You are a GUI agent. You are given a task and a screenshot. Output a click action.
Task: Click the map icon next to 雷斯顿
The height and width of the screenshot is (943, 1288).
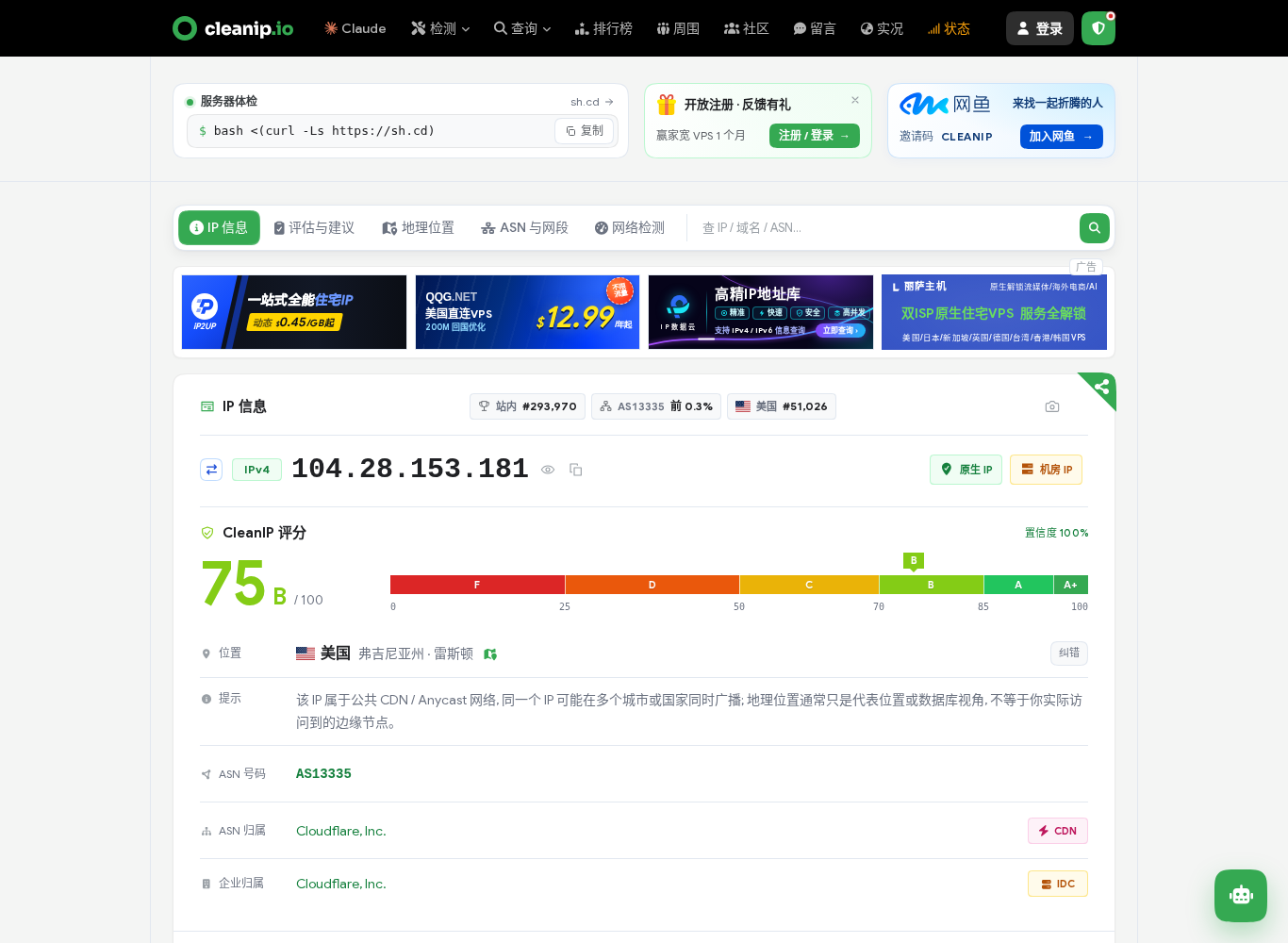pyautogui.click(x=490, y=654)
